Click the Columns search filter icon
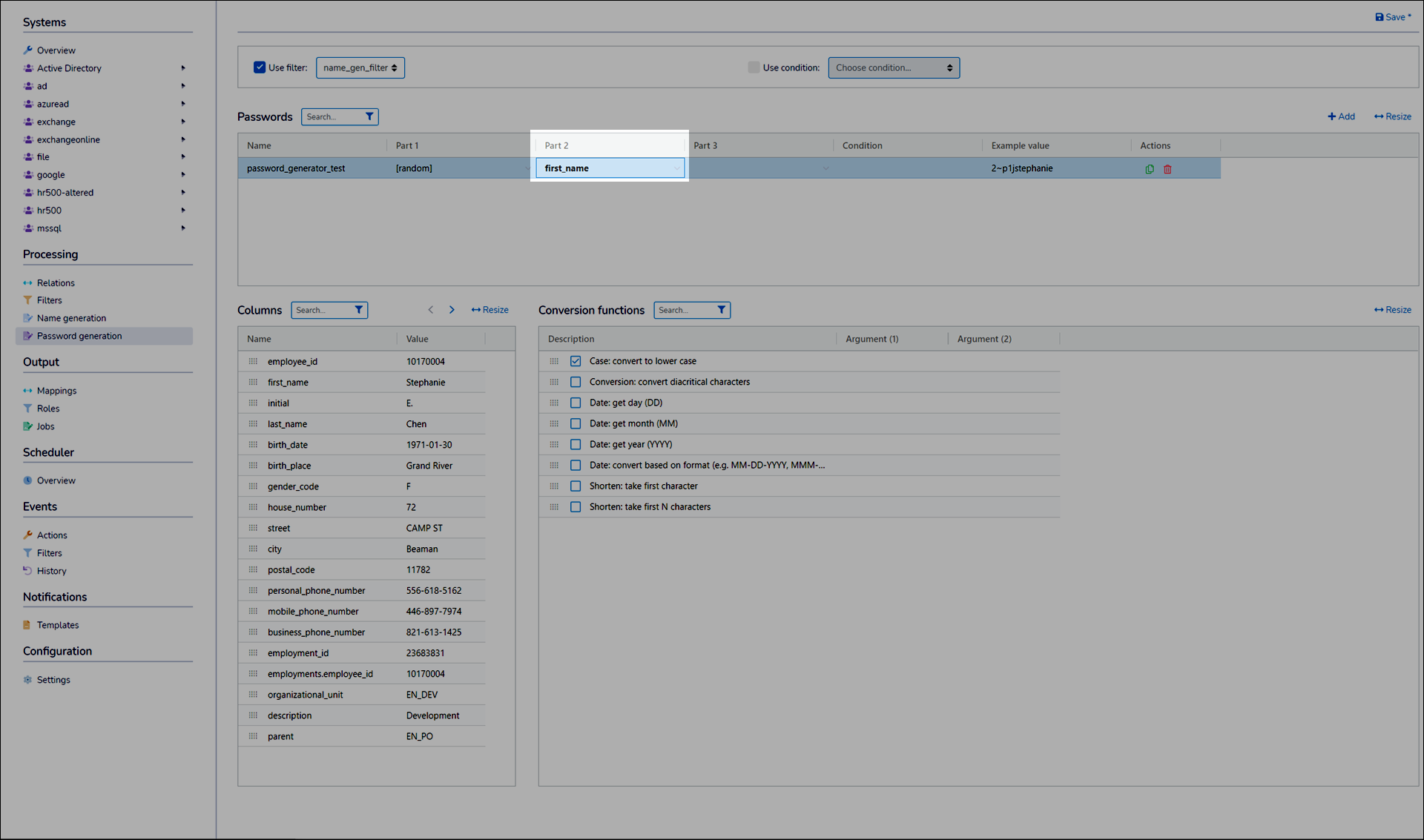 pyautogui.click(x=359, y=310)
